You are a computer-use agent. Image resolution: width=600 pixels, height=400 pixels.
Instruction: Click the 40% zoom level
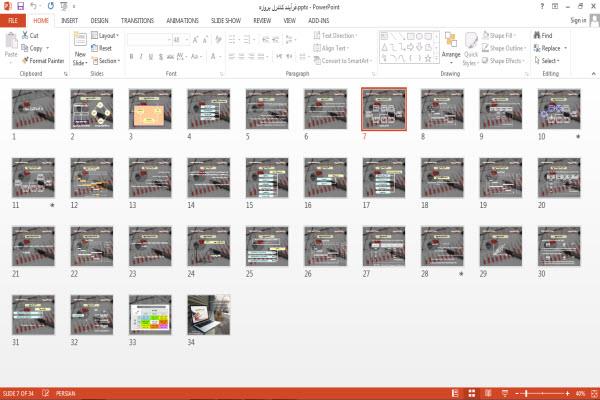(580, 393)
